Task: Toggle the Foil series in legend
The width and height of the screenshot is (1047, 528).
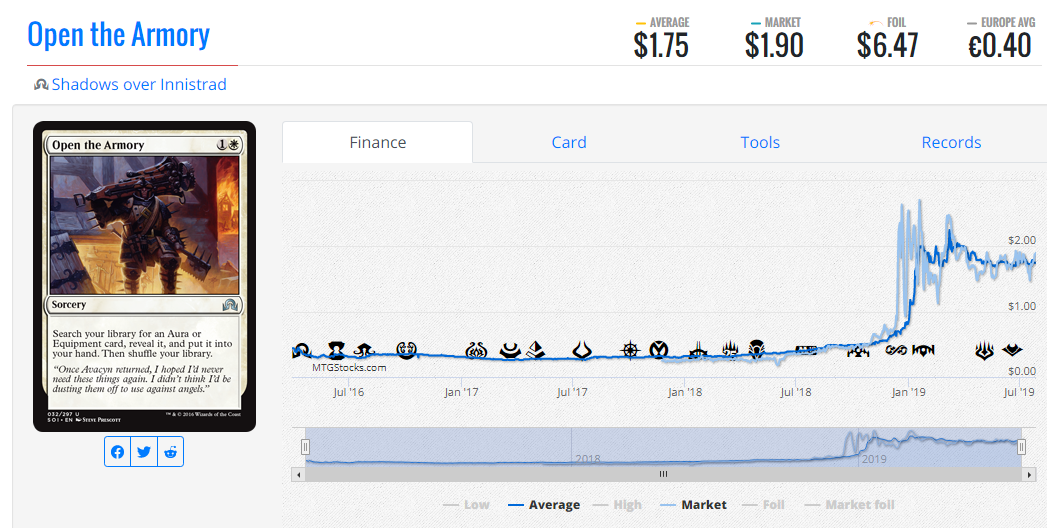Action: point(763,505)
